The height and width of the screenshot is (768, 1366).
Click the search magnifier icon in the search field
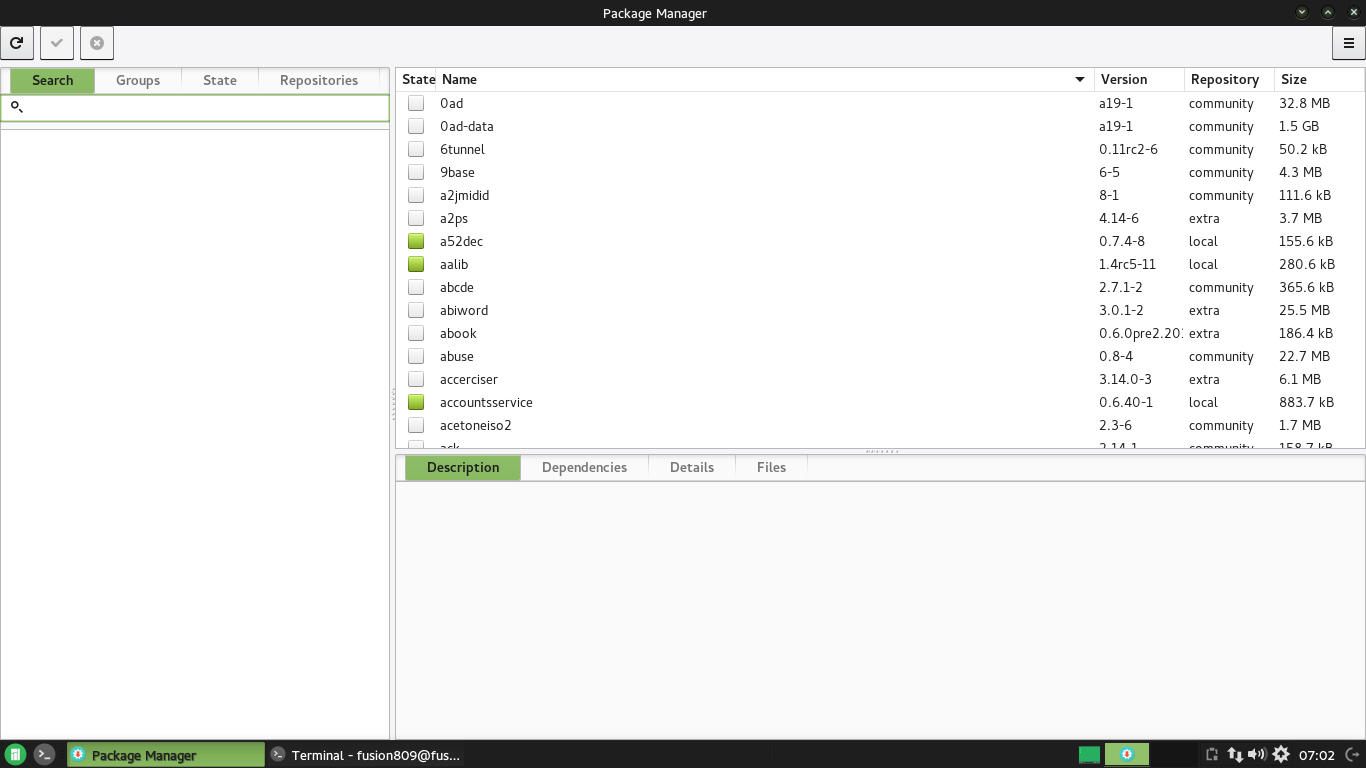16,107
